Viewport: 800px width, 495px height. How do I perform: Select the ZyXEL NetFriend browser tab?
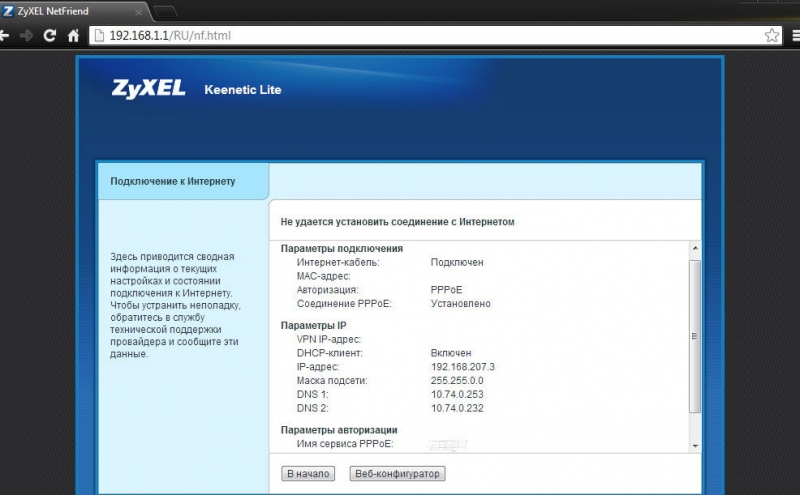click(74, 11)
